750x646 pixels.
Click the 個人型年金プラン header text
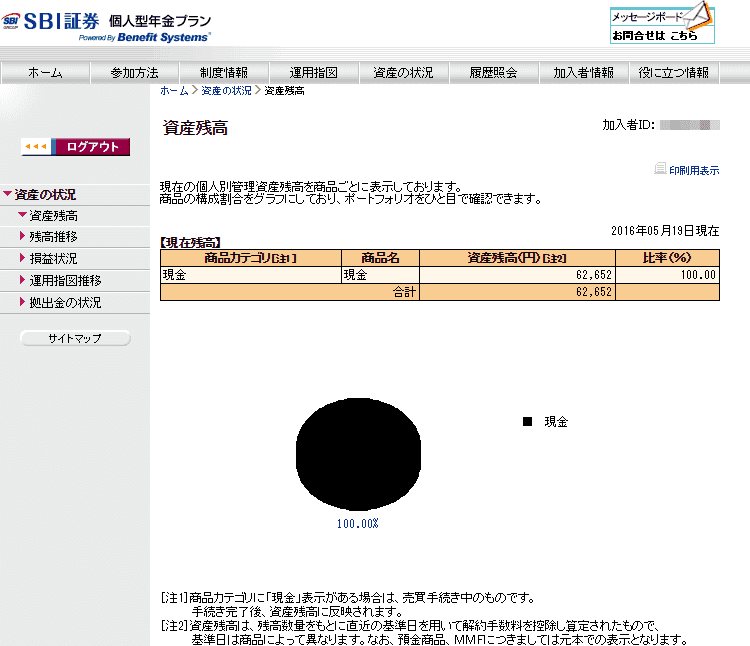point(160,21)
